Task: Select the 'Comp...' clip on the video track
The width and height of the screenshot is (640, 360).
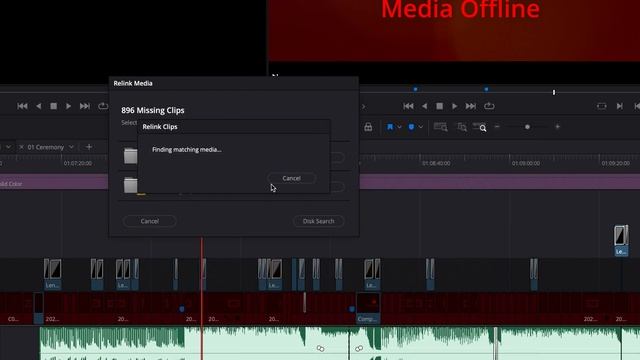Action: 368,309
